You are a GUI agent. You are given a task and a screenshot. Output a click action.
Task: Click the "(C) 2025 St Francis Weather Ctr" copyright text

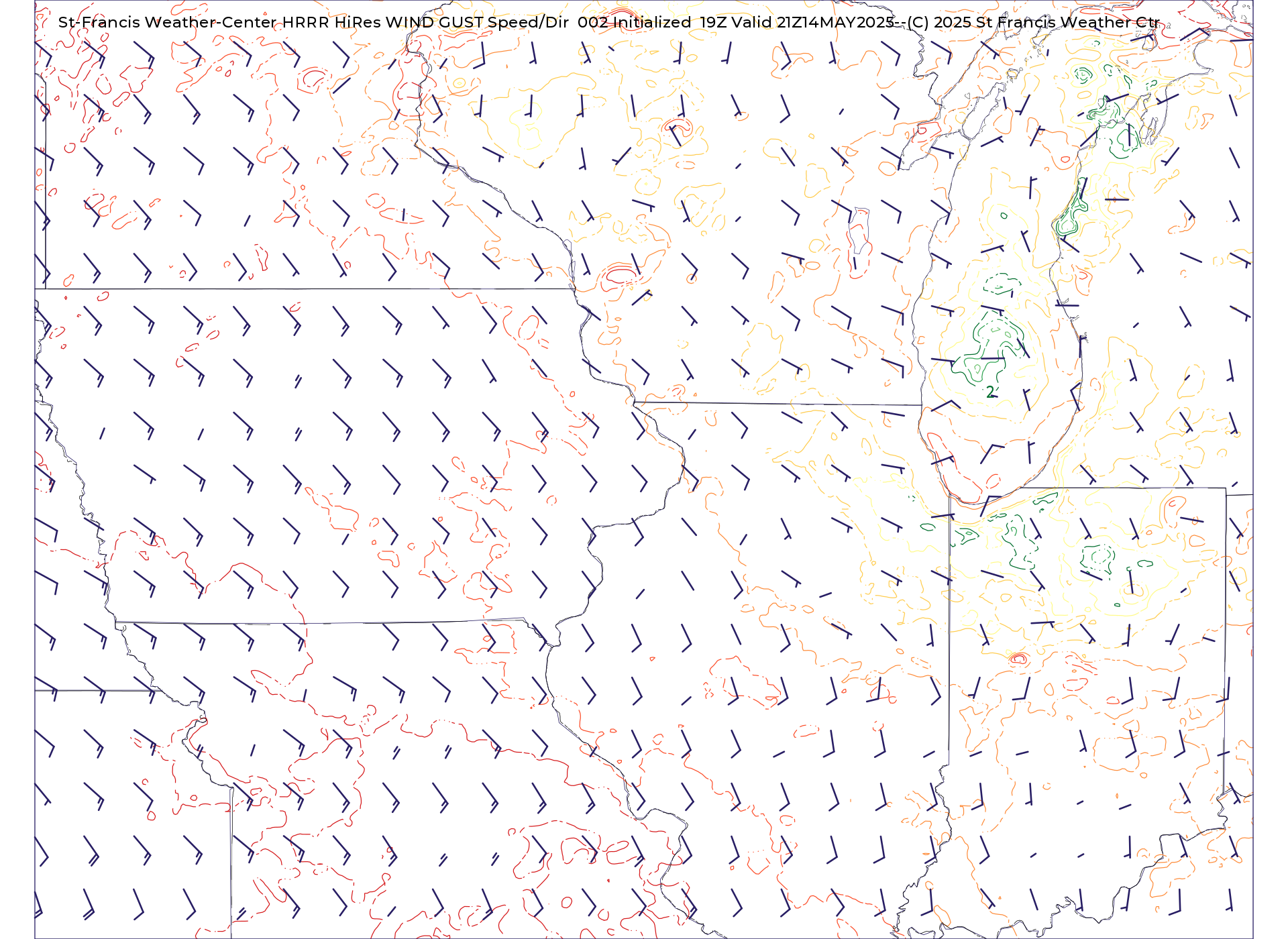pos(1033,22)
